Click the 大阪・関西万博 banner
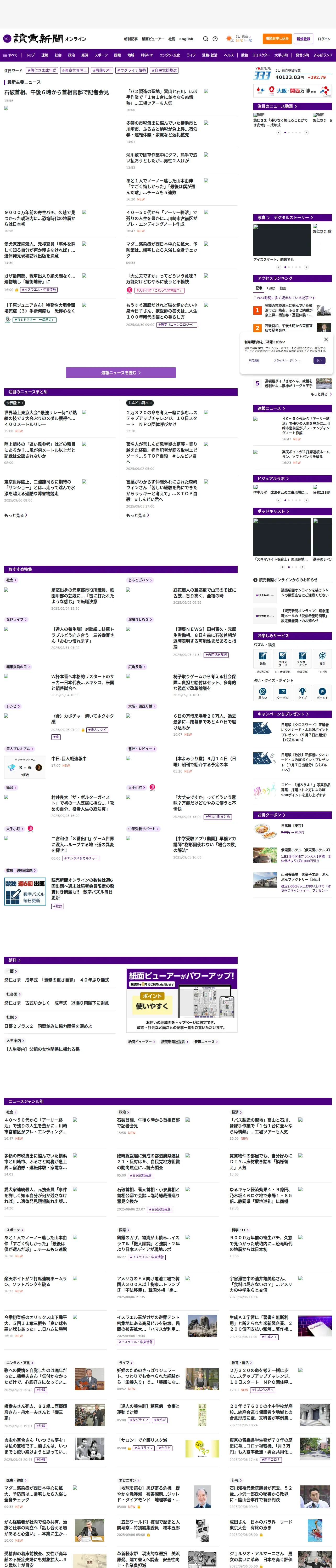Viewport: 336px width, 1568px height. 293,91
